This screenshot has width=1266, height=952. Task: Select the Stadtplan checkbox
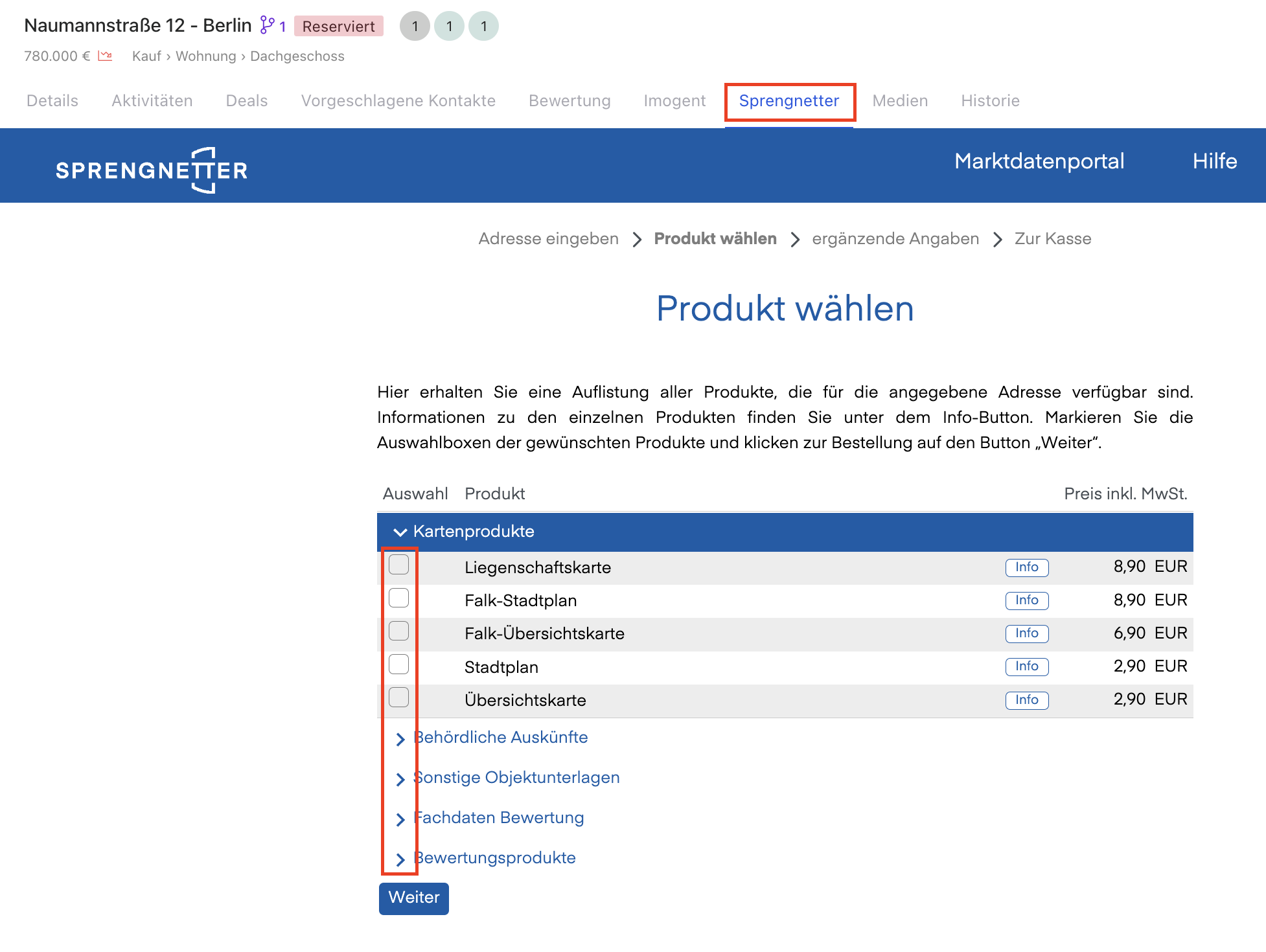398,664
